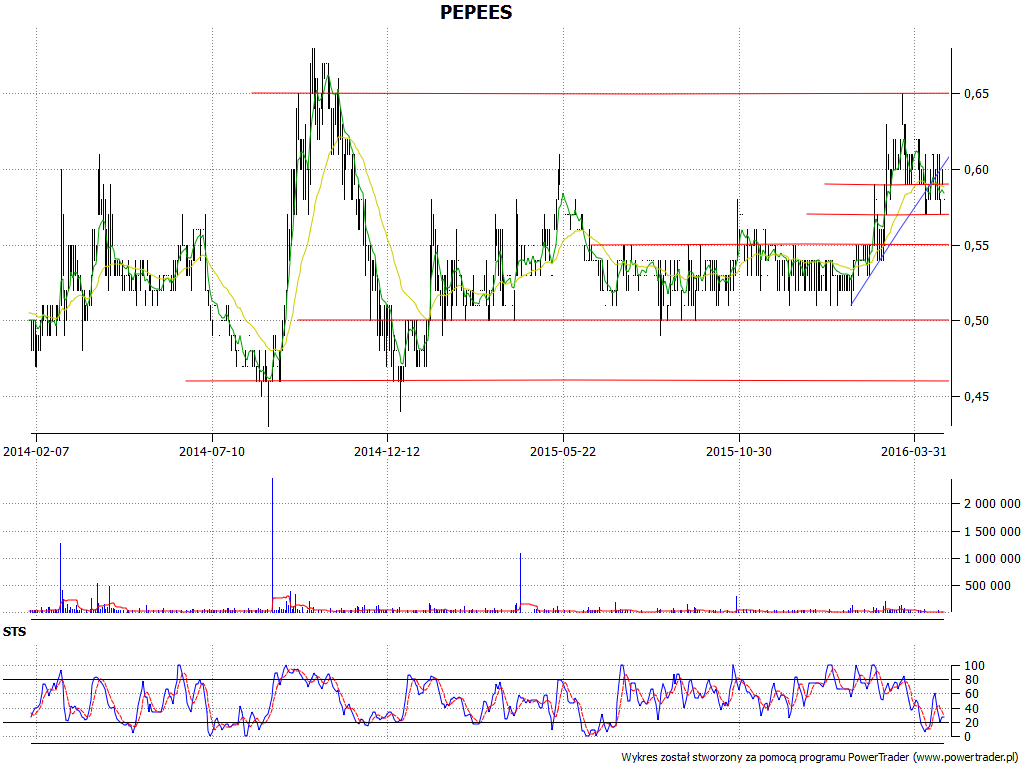
Task: Select the STS 40 scale label
Action: click(x=971, y=709)
